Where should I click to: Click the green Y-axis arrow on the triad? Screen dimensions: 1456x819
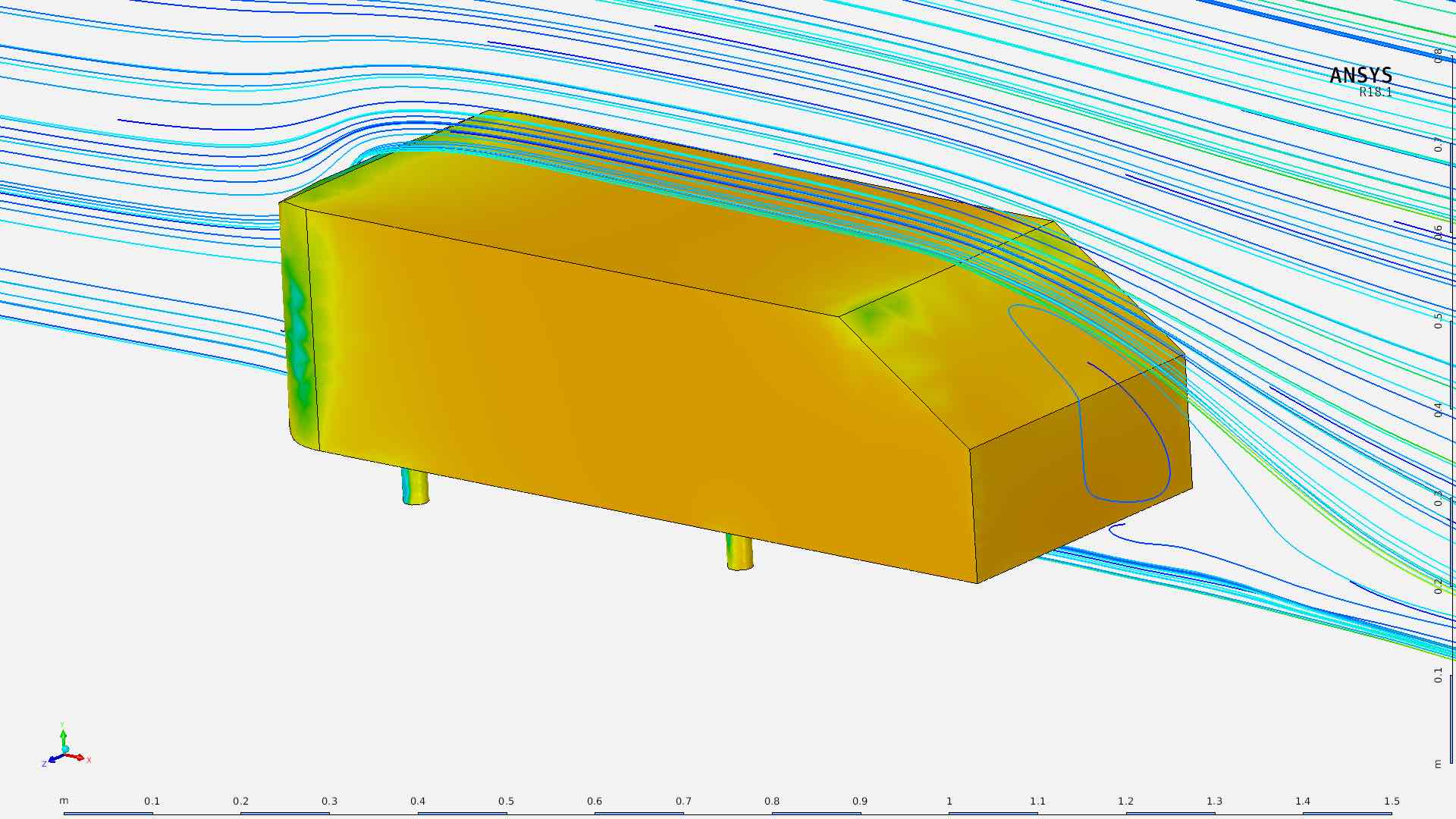(x=64, y=737)
